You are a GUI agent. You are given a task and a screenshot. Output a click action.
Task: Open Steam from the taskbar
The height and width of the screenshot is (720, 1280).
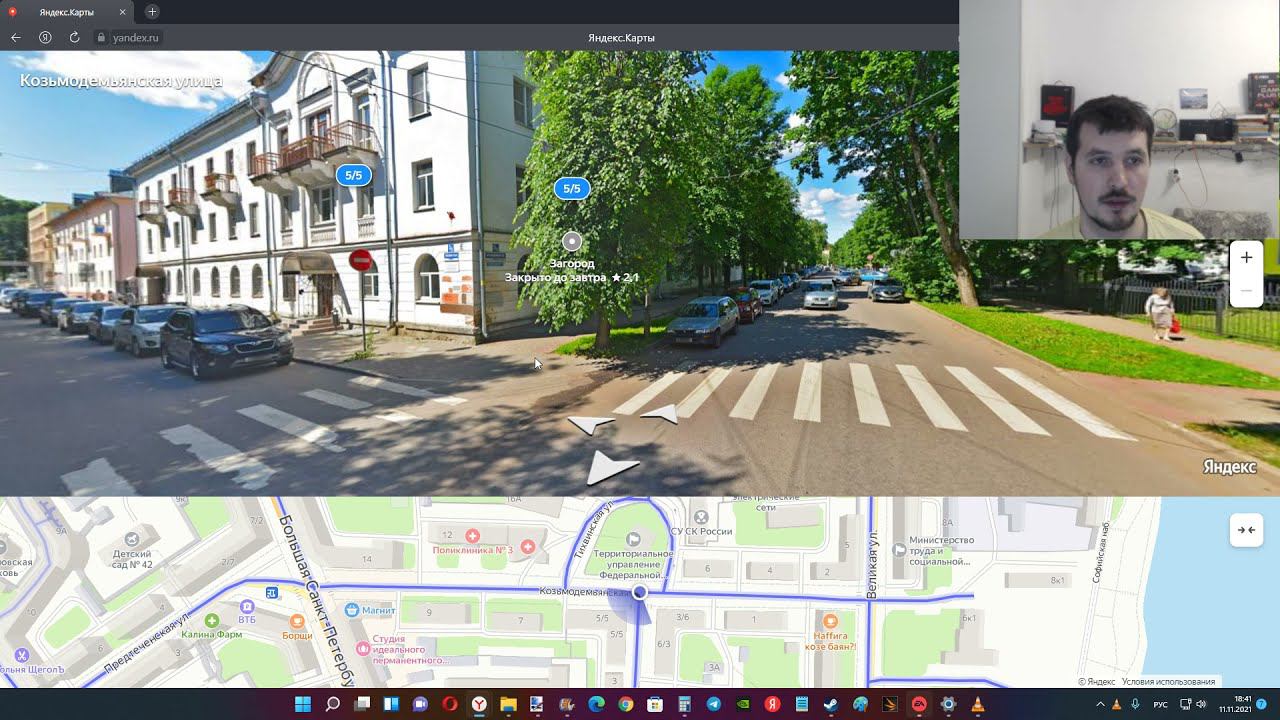(x=830, y=704)
